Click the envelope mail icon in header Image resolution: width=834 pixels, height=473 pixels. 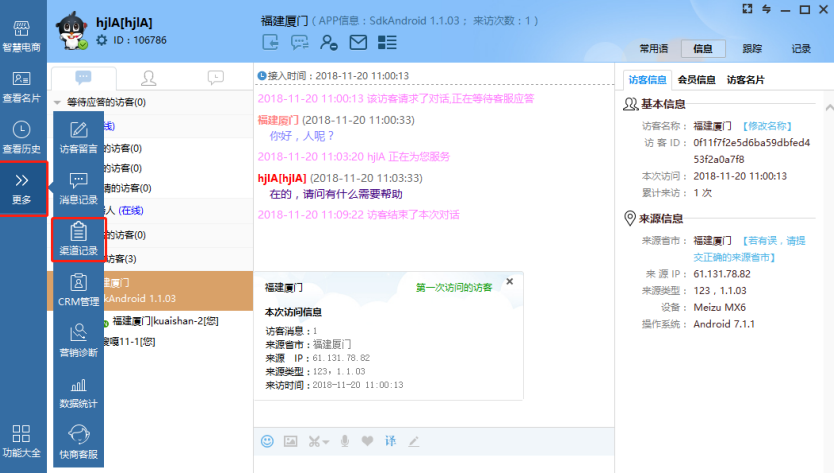tap(358, 42)
